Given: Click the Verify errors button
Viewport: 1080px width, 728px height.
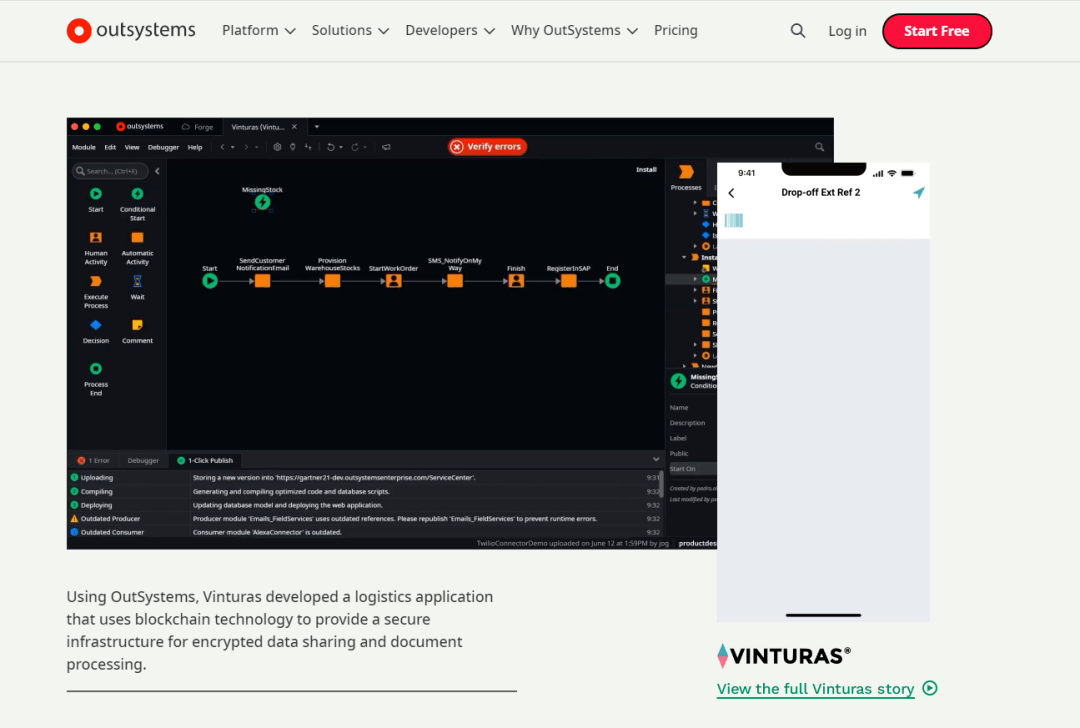Looking at the screenshot, I should pos(487,147).
